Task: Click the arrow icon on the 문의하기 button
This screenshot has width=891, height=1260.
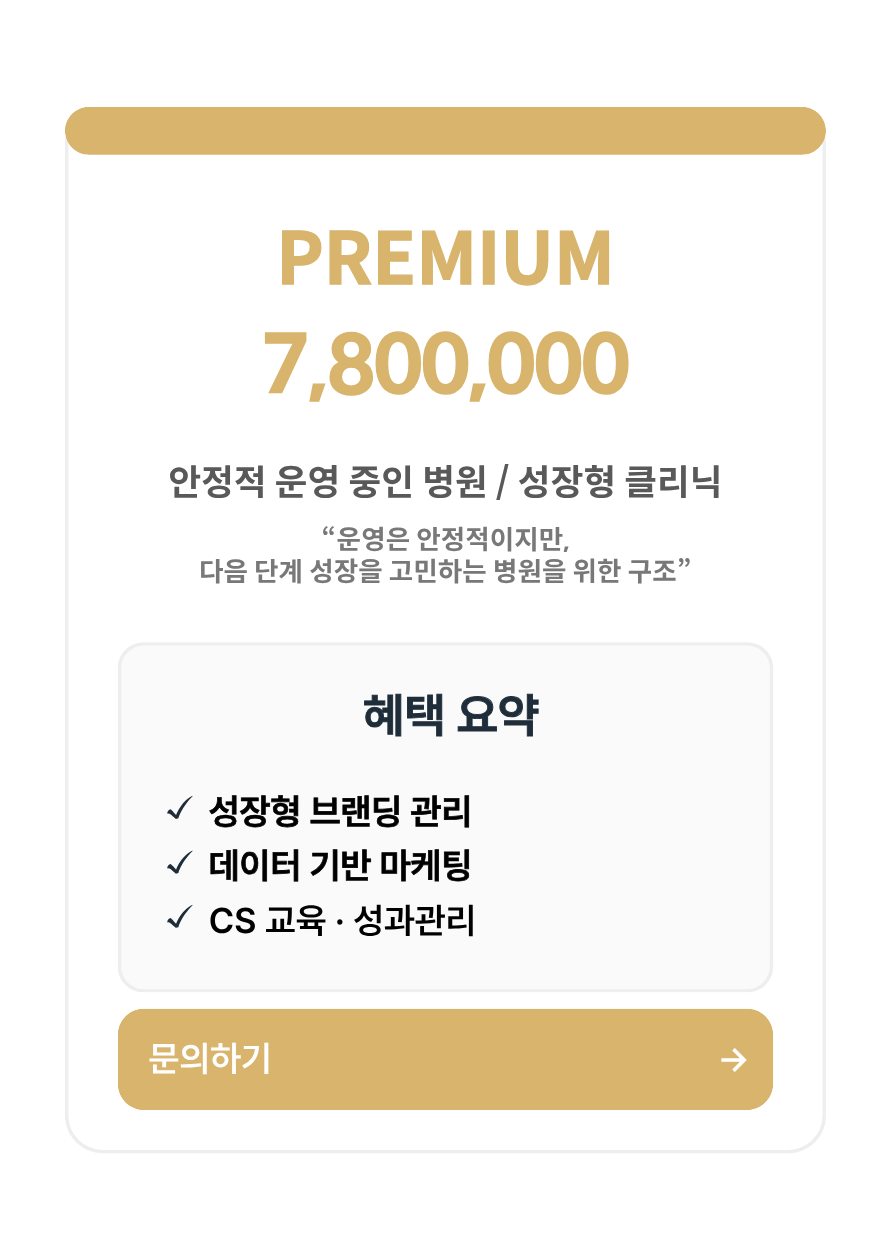Action: [734, 1060]
